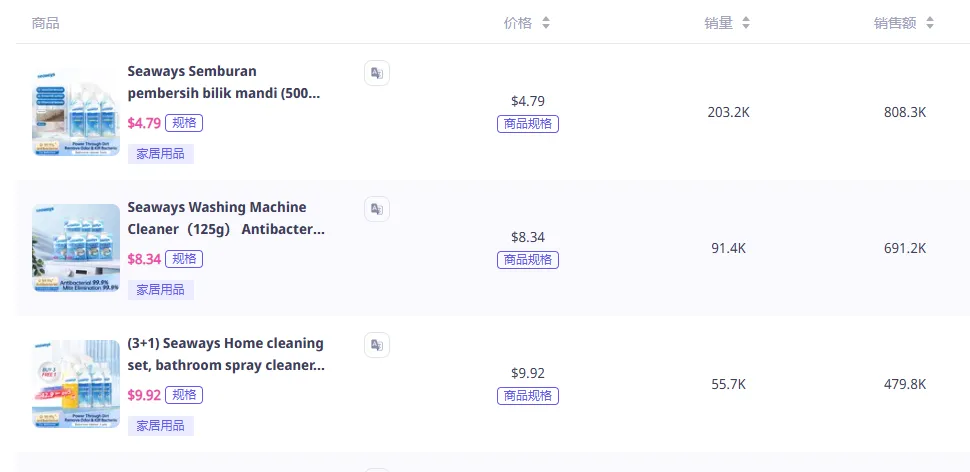Click translate icon for Seaways Semburan product

[x=376, y=73]
